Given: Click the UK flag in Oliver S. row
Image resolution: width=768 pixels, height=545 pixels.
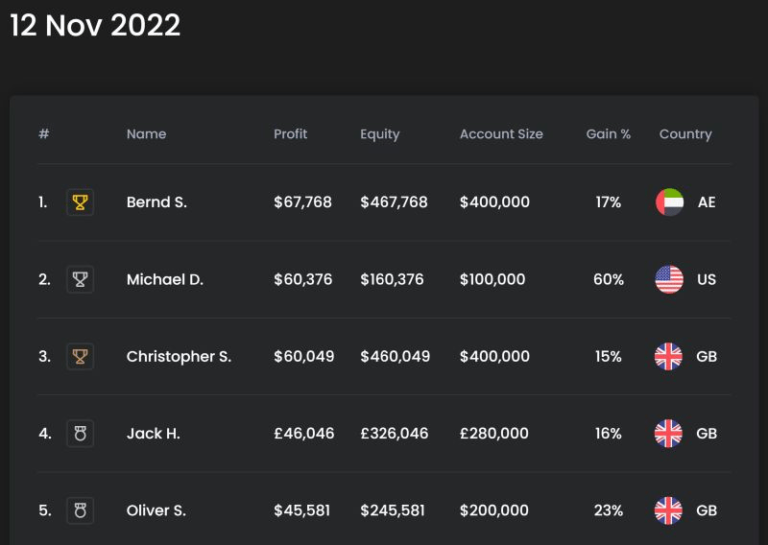Looking at the screenshot, I should [669, 511].
